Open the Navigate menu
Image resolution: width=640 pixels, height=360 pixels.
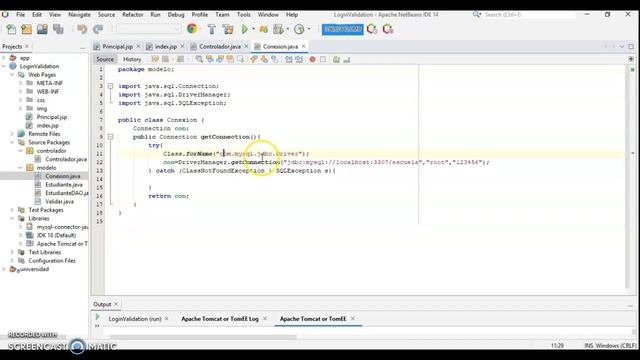79,14
